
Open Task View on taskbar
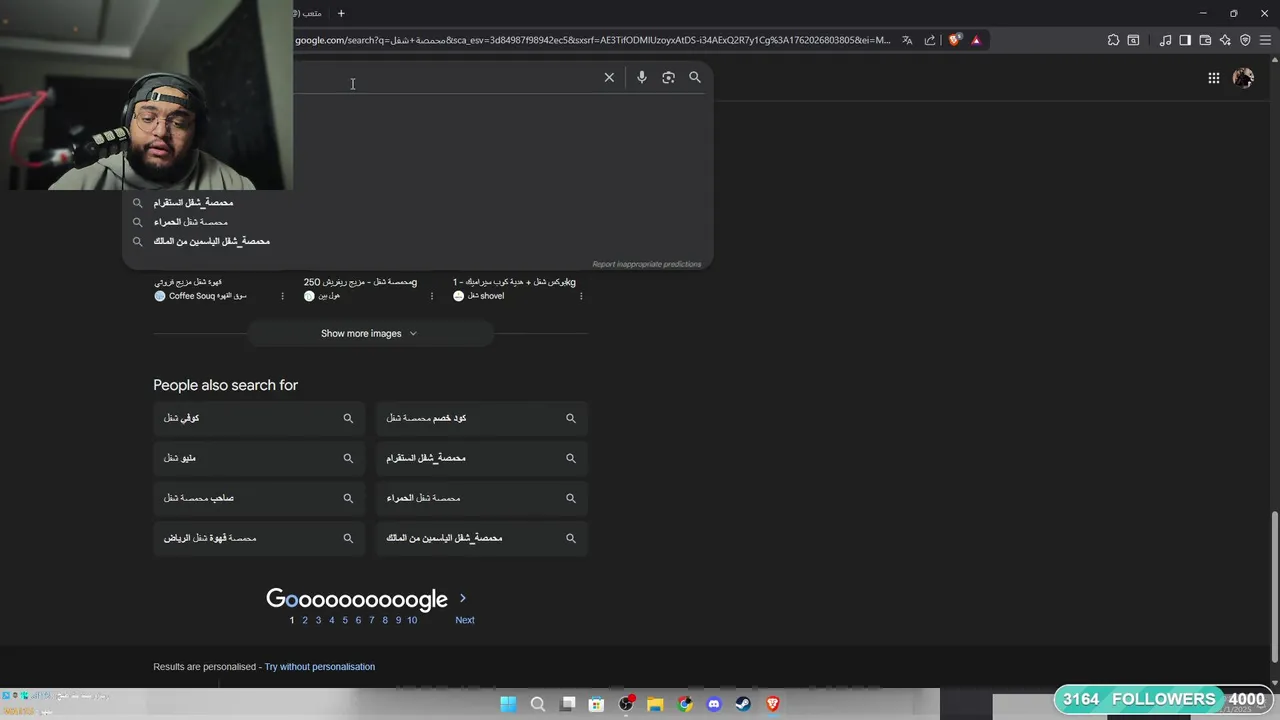568,704
